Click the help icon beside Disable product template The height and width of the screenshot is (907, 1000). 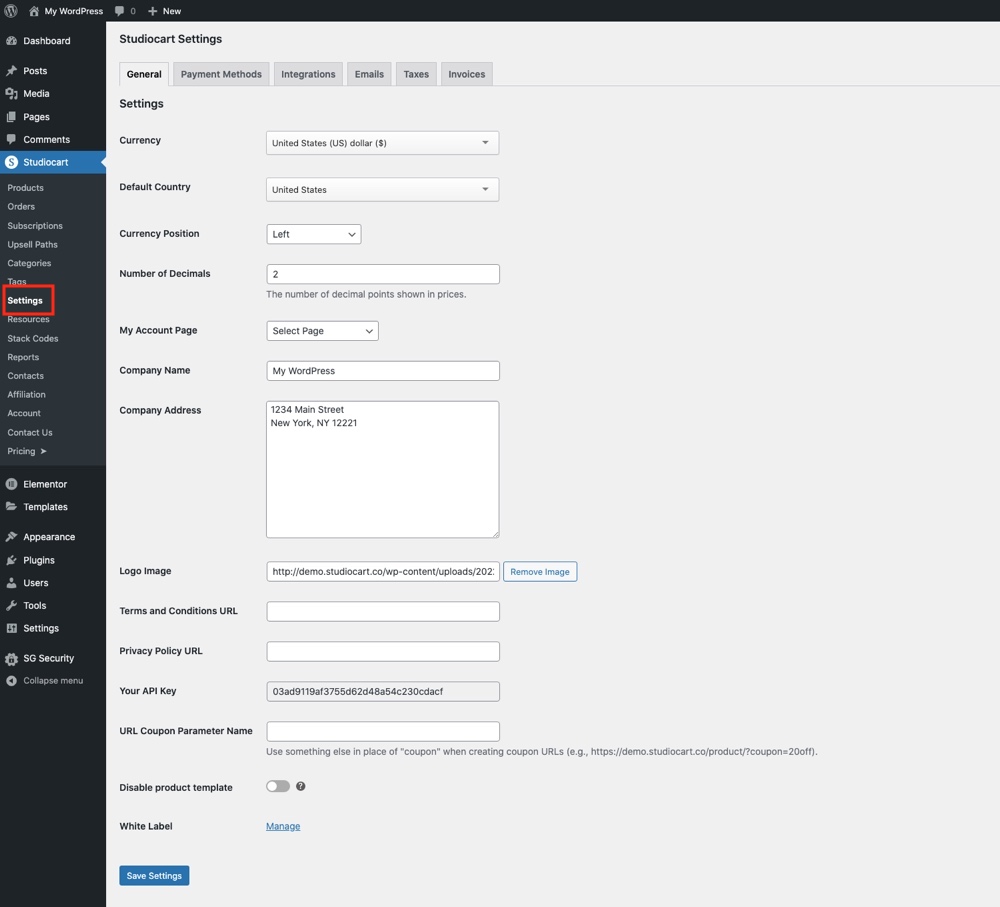coord(300,787)
